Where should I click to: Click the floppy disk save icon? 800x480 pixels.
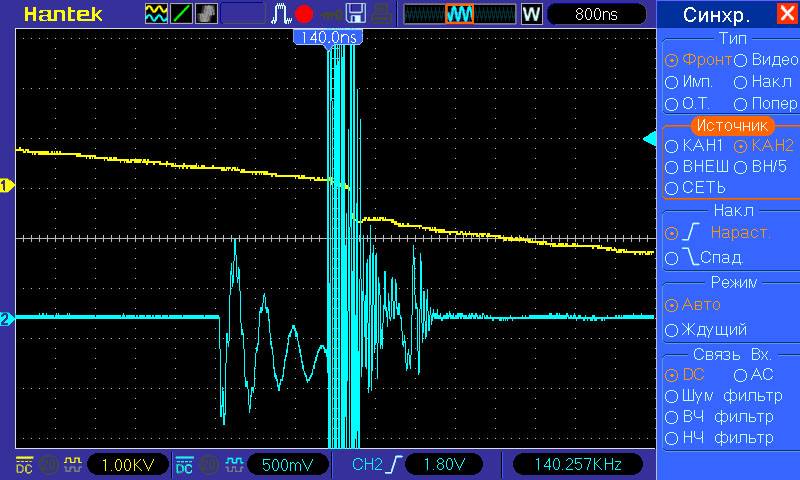click(x=356, y=14)
